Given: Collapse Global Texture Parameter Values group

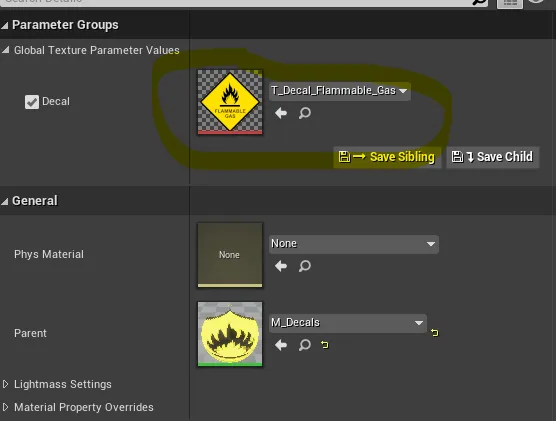Looking at the screenshot, I should 5,50.
